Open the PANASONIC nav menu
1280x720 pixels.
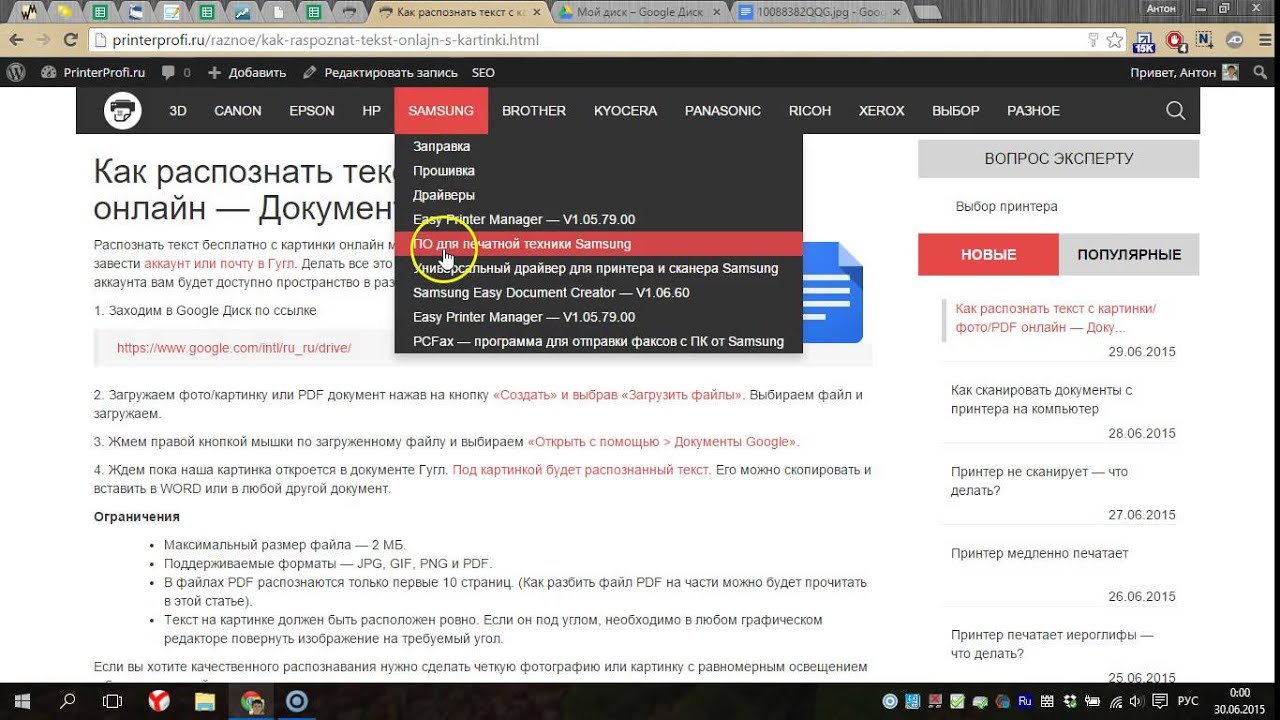coord(723,111)
